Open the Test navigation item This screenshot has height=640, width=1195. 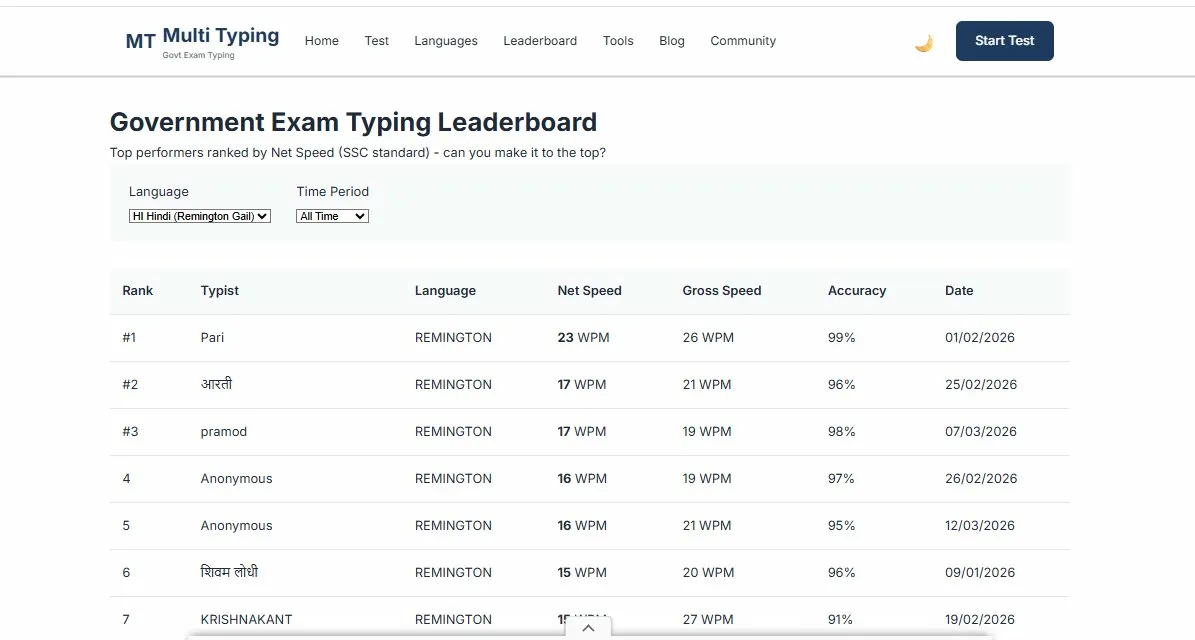(376, 41)
